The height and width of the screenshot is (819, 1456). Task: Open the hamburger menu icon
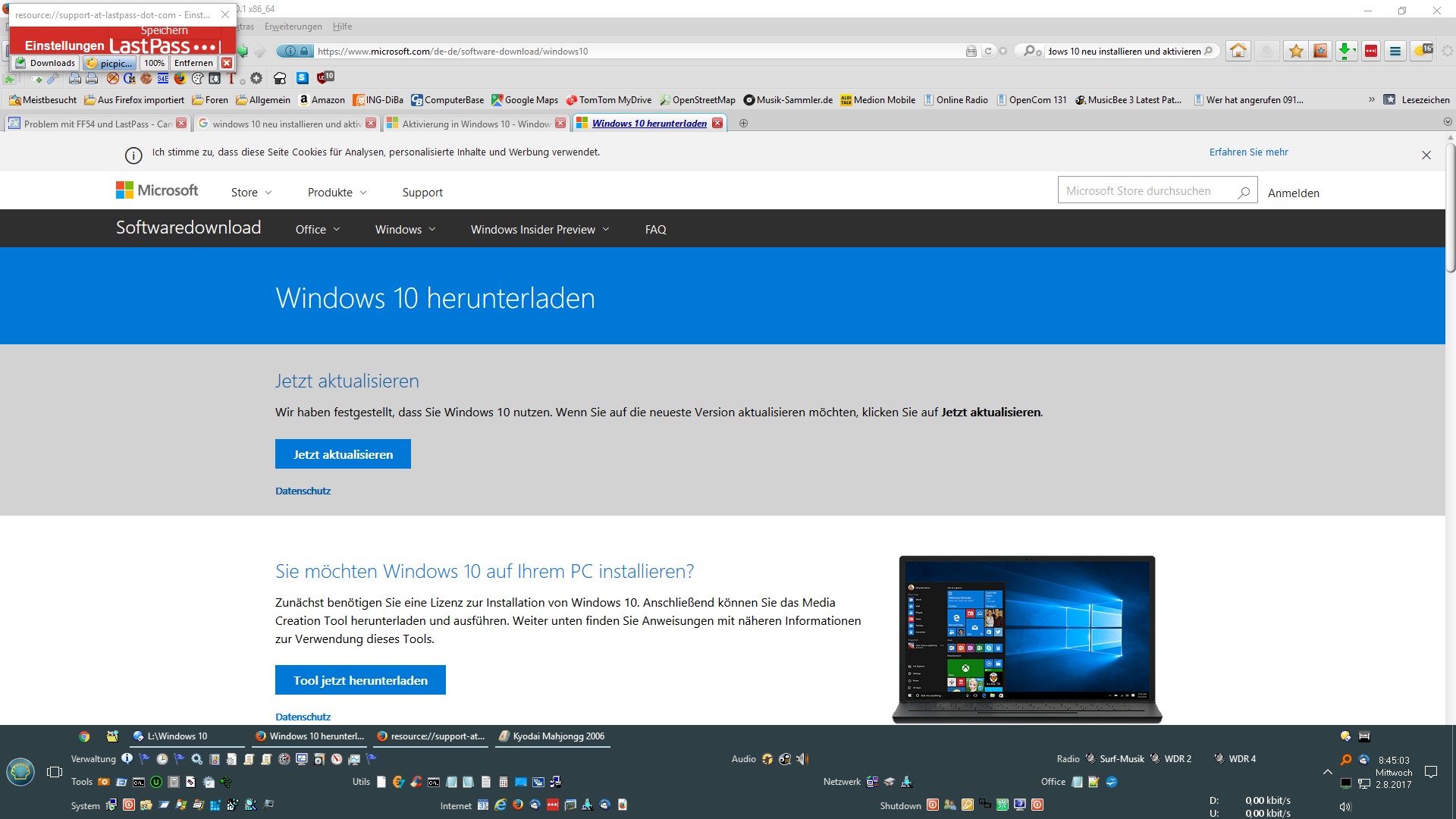[1395, 51]
